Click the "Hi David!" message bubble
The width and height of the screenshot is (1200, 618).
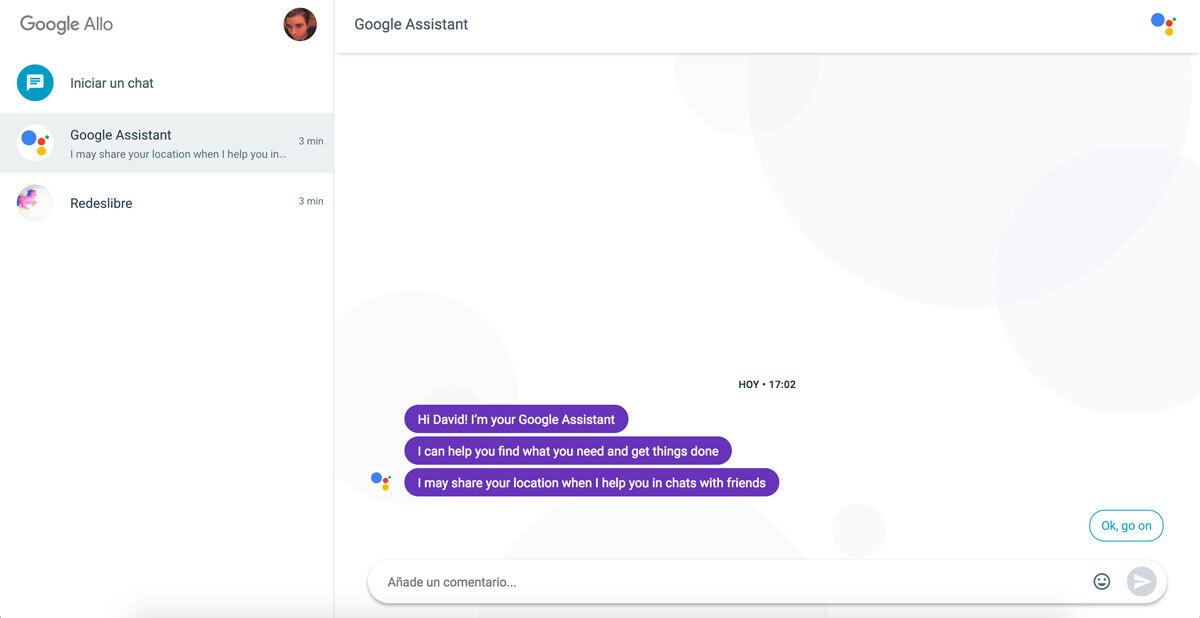[516, 420]
